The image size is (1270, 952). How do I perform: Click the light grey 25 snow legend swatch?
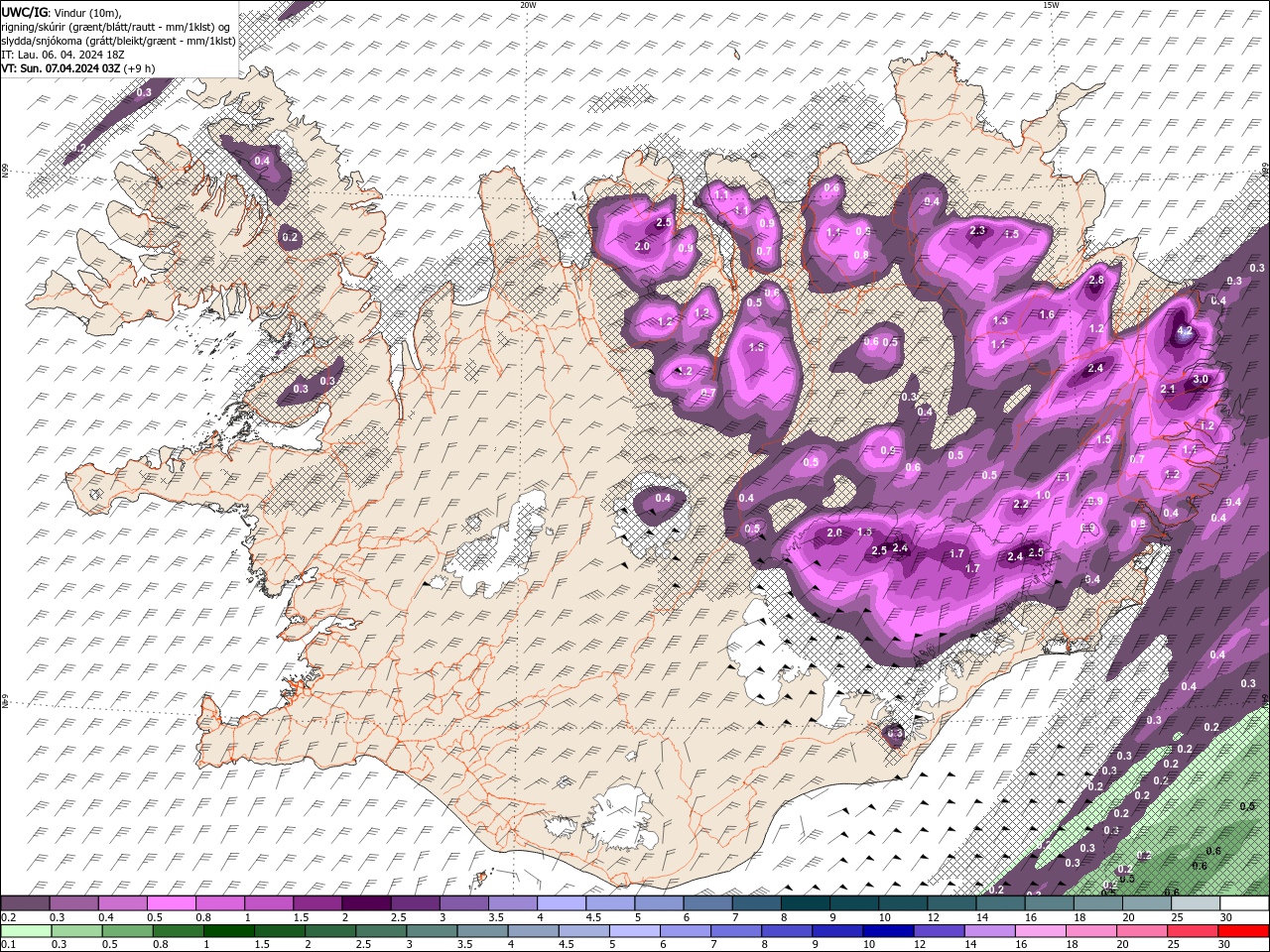(1196, 903)
